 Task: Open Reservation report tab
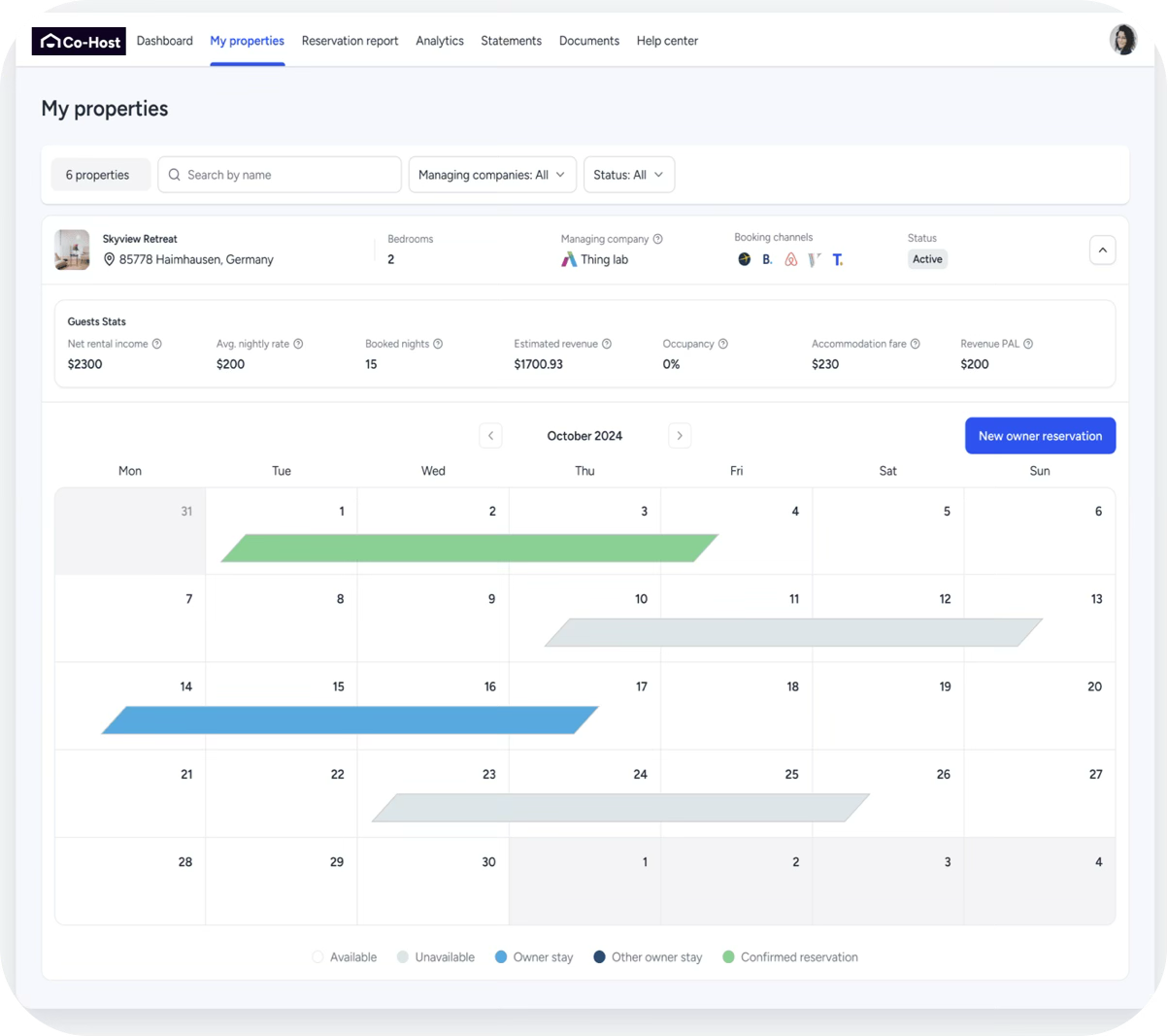pos(350,41)
